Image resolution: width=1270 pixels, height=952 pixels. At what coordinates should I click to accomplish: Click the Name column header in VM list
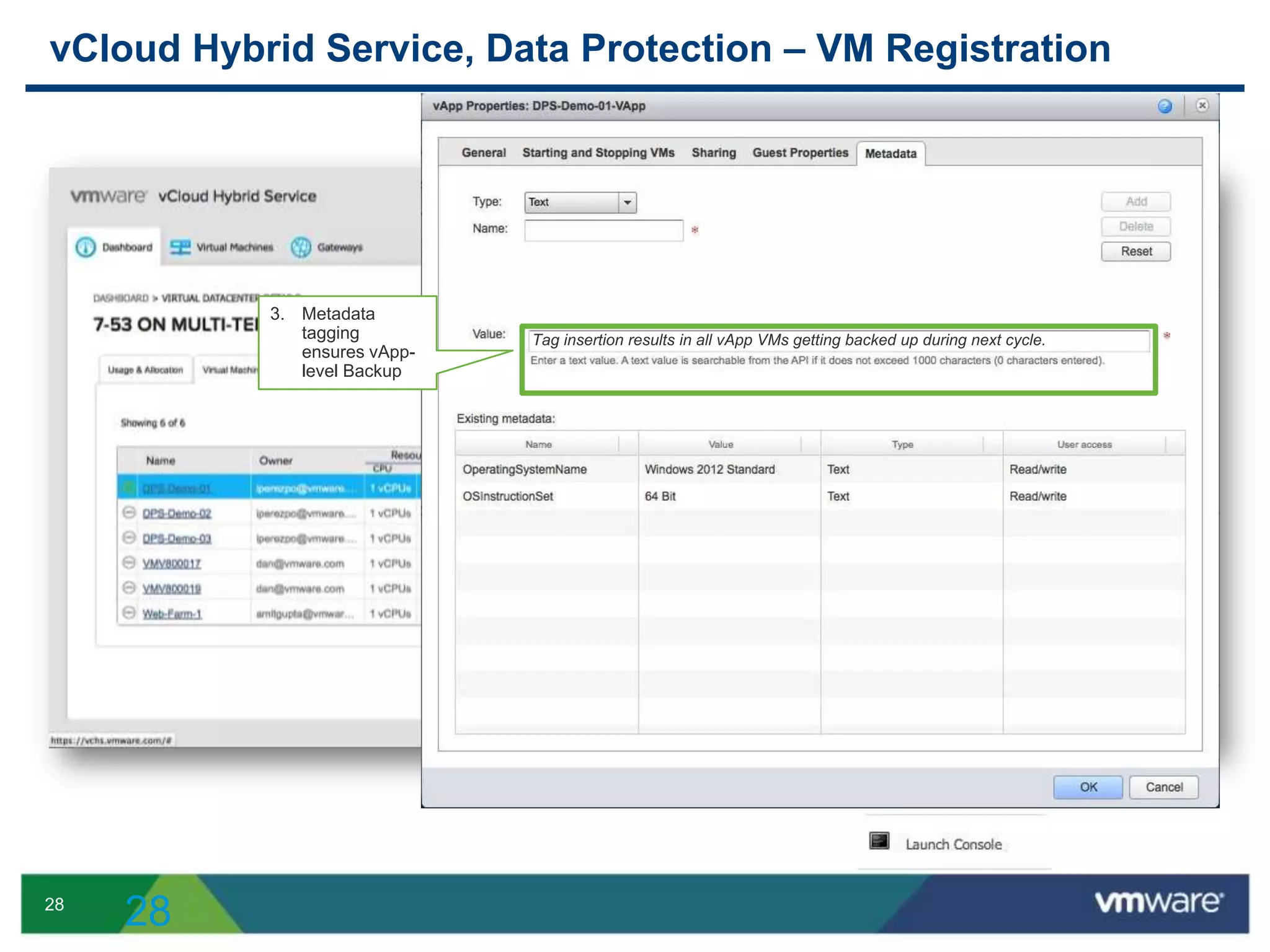(161, 461)
